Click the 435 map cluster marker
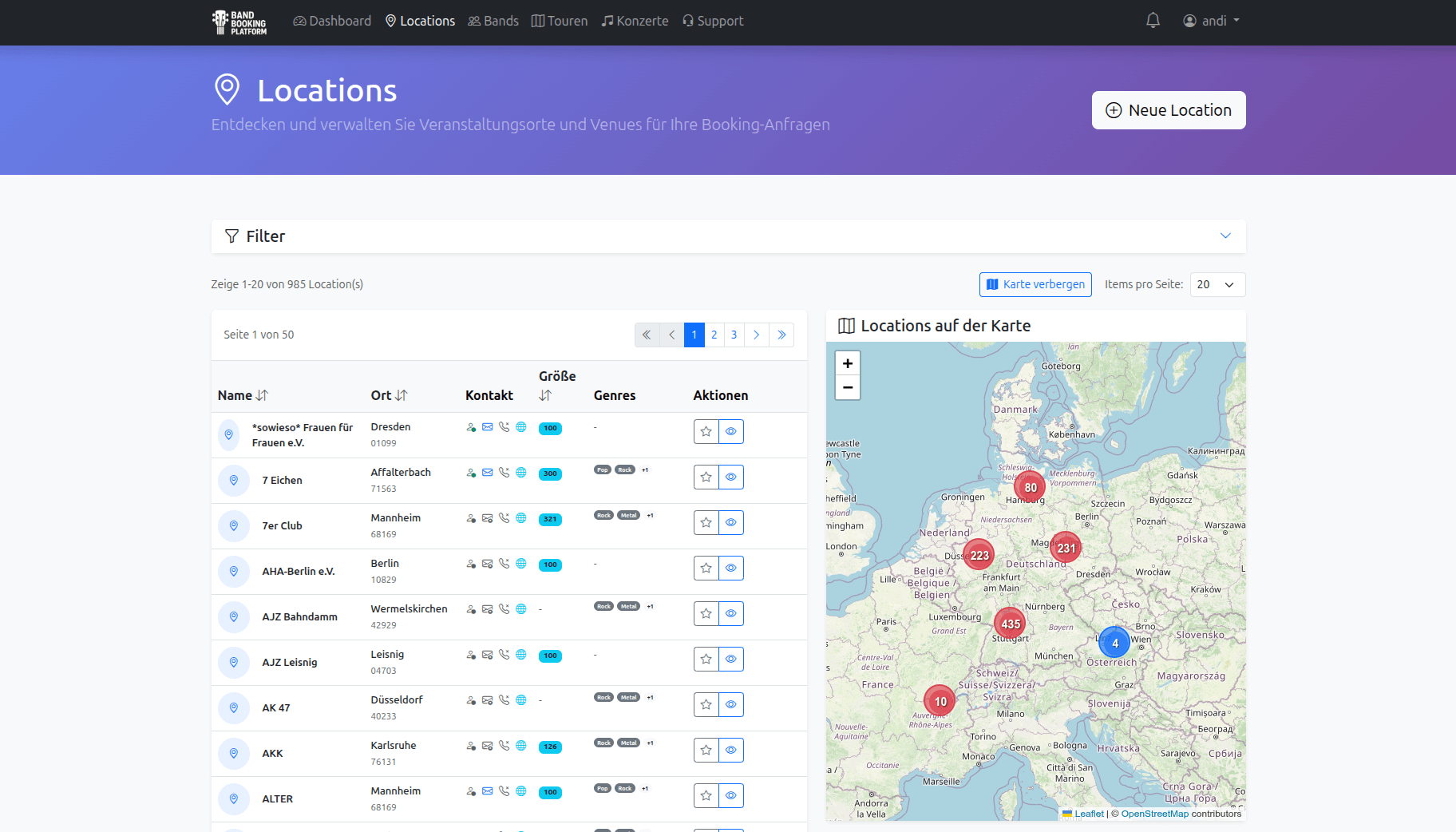The width and height of the screenshot is (1456, 832). (x=1011, y=624)
